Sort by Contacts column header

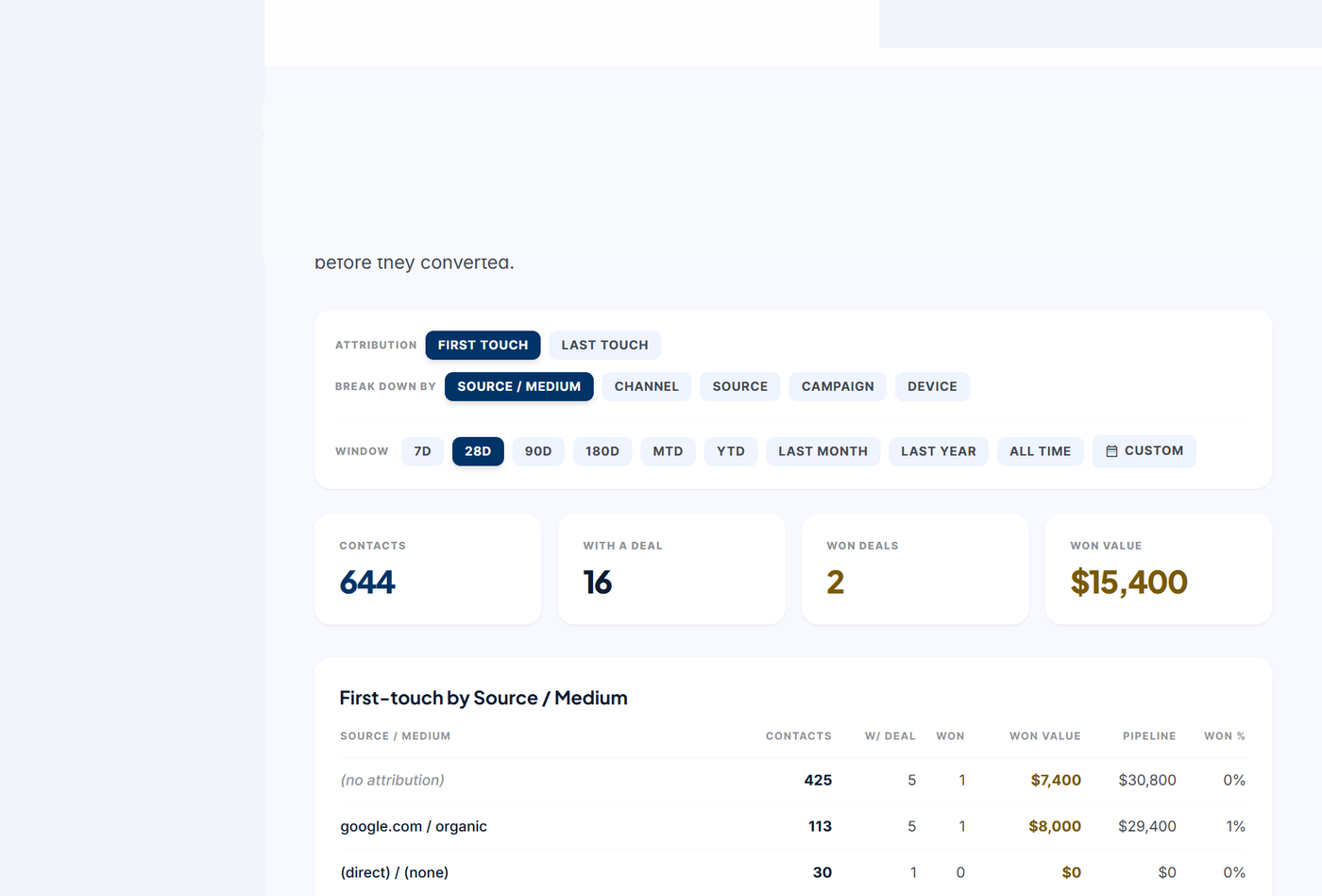798,736
